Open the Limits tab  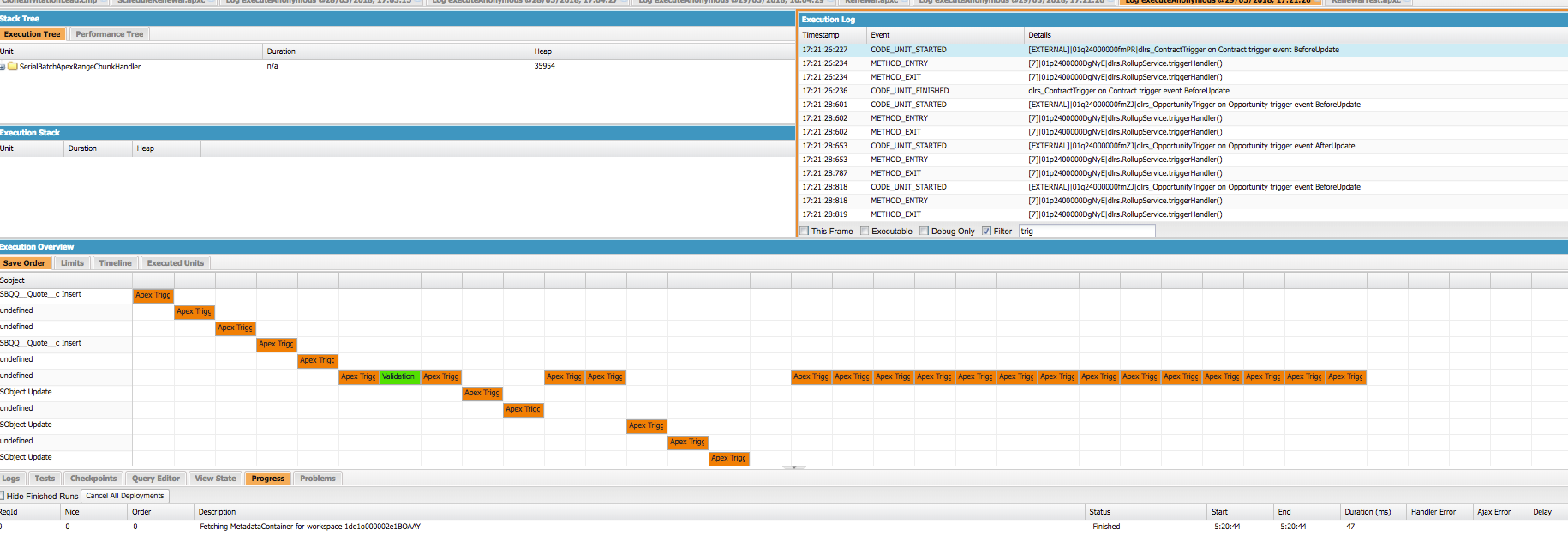pos(73,263)
